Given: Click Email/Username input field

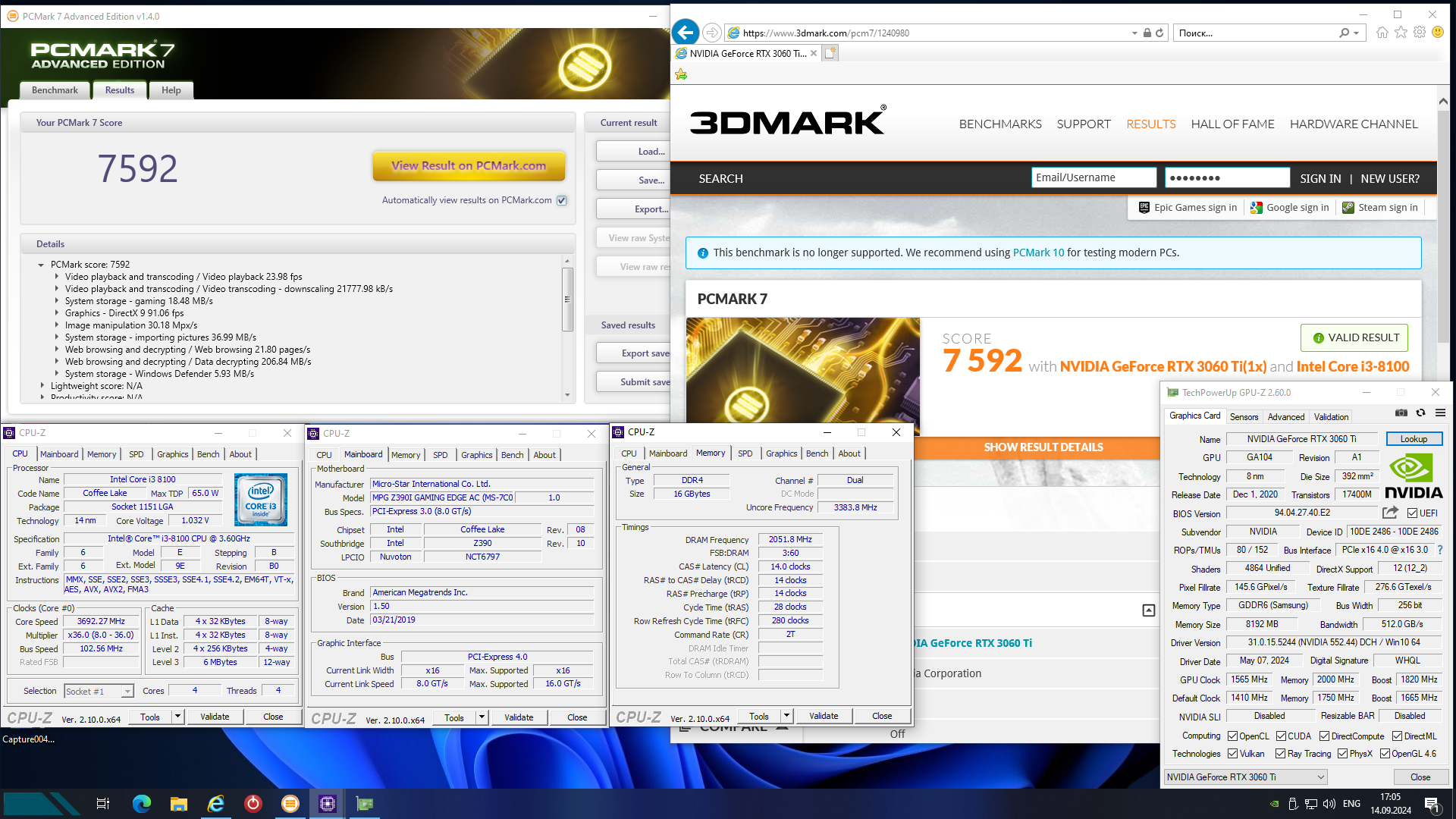Looking at the screenshot, I should [x=1094, y=177].
